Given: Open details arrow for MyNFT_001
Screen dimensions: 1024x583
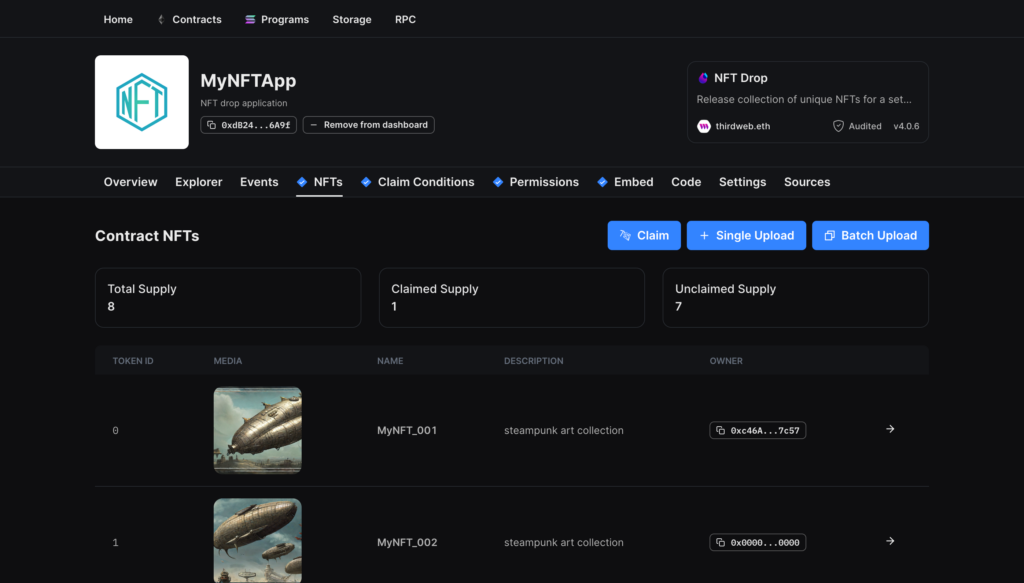Looking at the screenshot, I should click(890, 429).
